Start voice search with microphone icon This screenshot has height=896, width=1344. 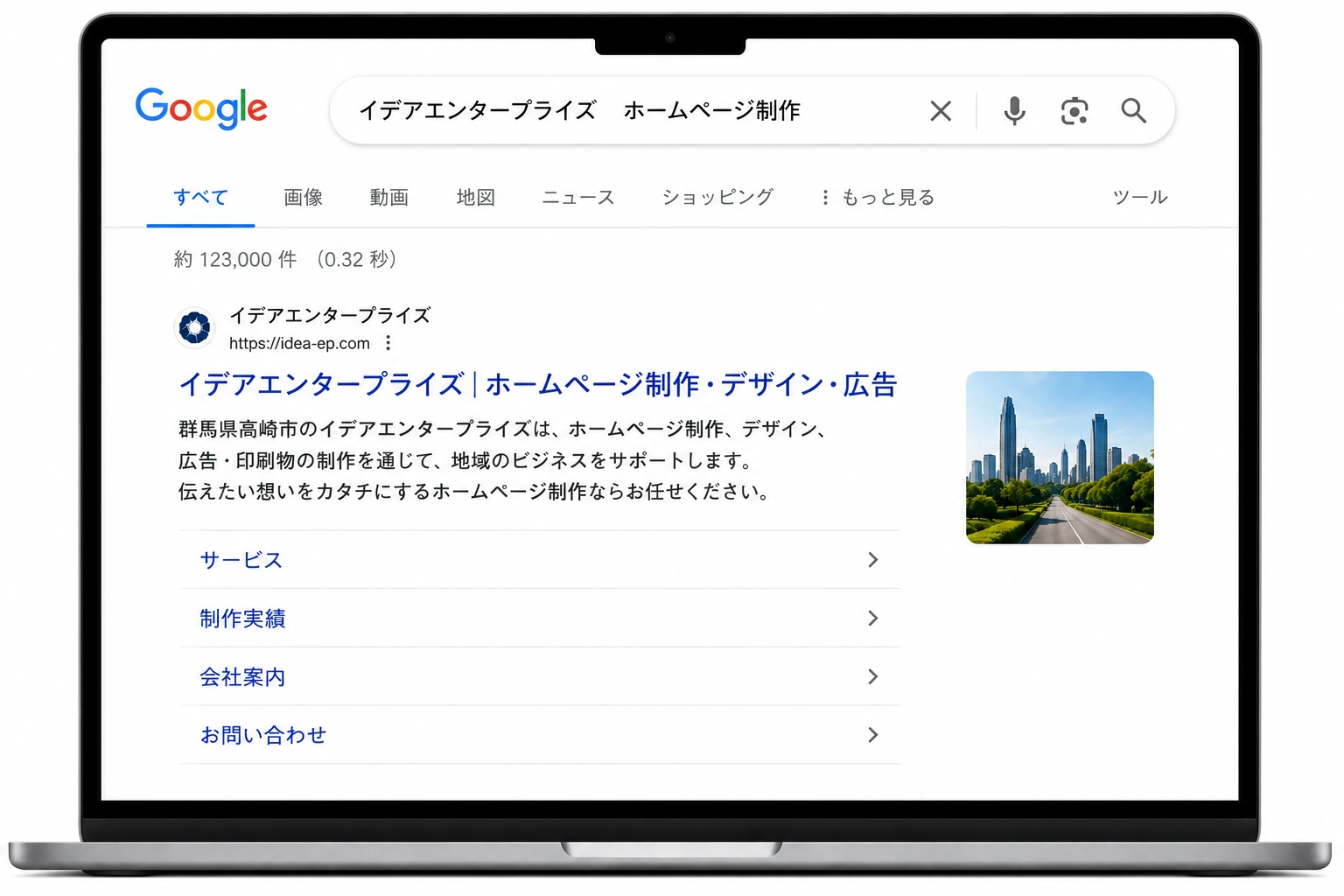1014,111
